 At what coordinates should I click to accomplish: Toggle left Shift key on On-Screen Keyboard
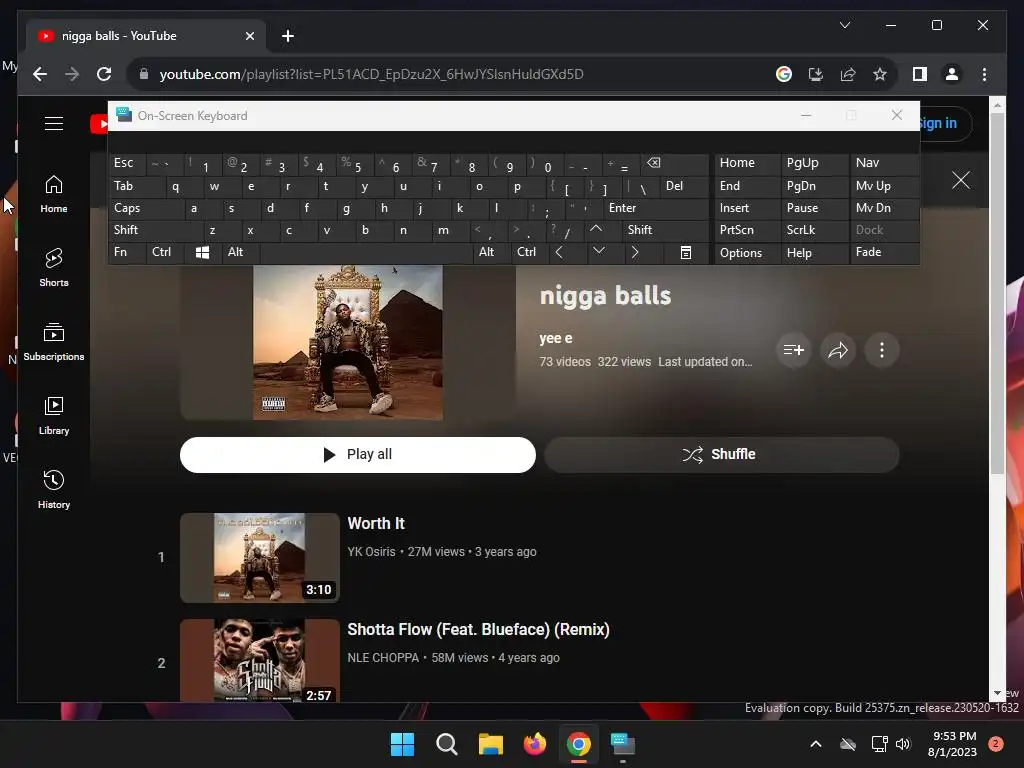tap(155, 230)
